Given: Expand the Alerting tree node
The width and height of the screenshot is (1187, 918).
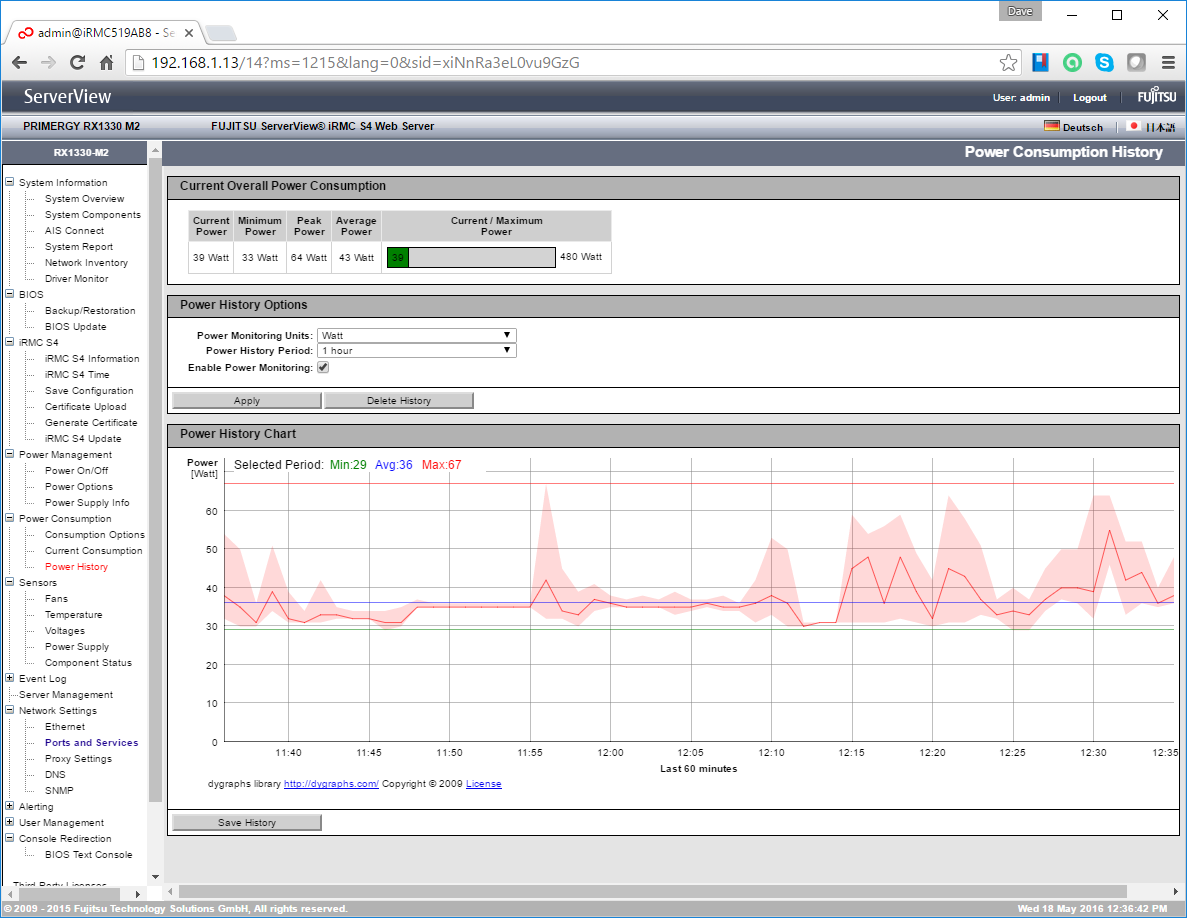Looking at the screenshot, I should coord(10,807).
